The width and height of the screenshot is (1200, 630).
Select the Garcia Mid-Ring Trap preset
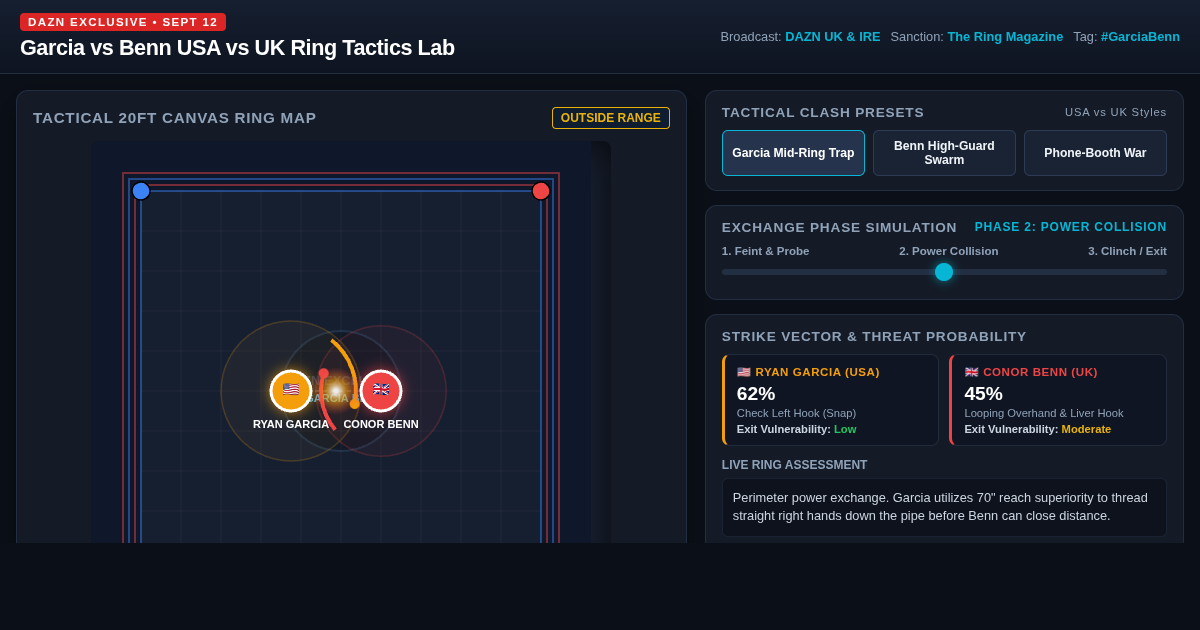[x=793, y=153]
